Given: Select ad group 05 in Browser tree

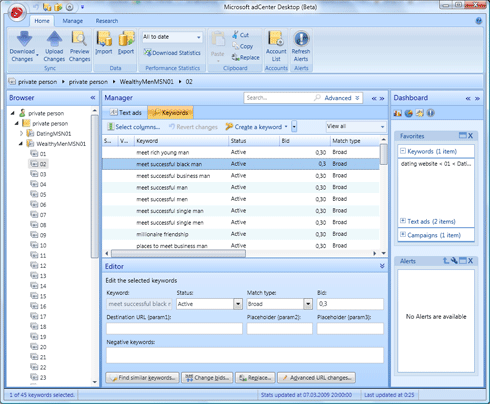Looking at the screenshot, I should (38, 194).
